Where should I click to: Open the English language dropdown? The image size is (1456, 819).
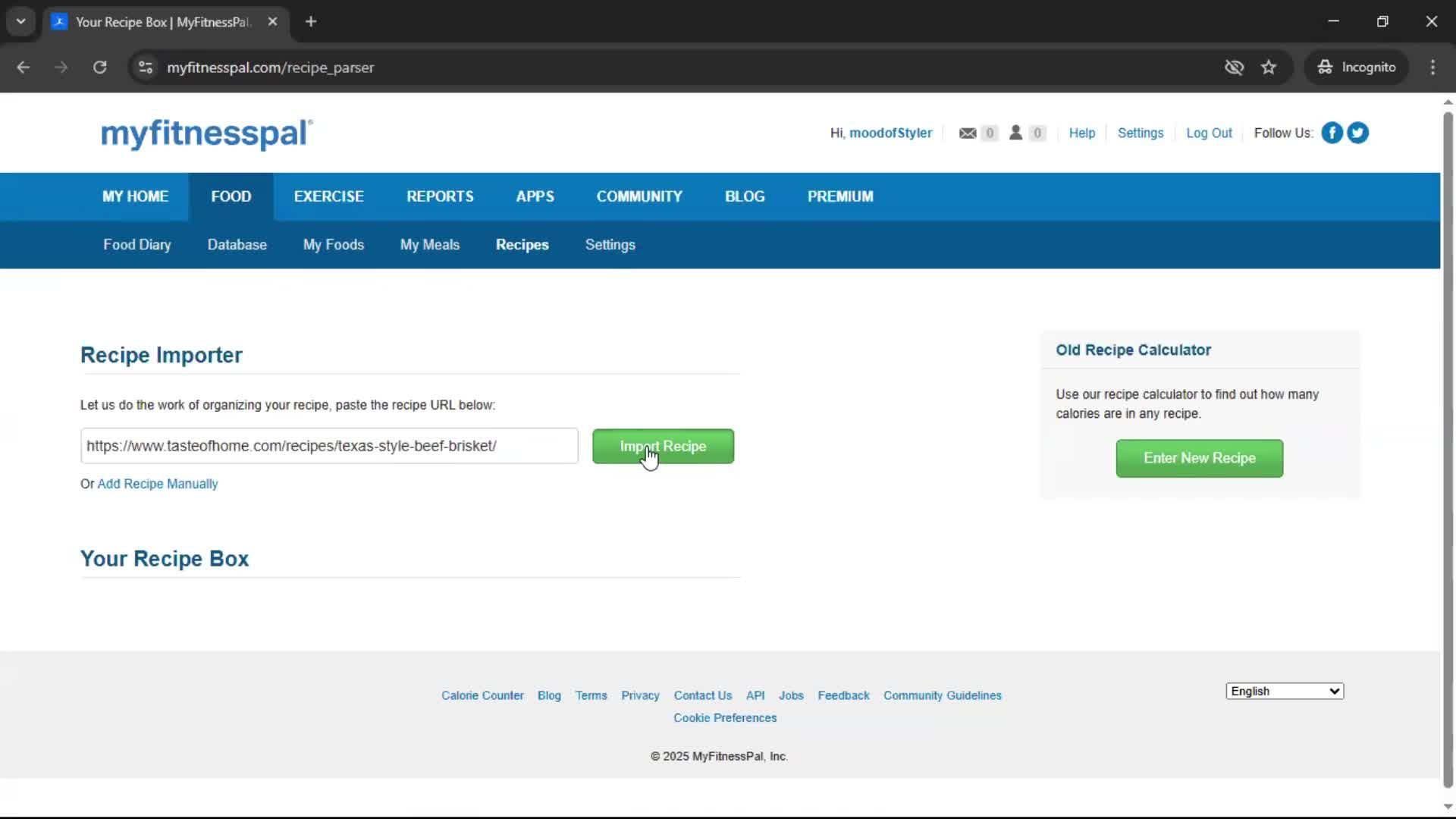pos(1285,691)
